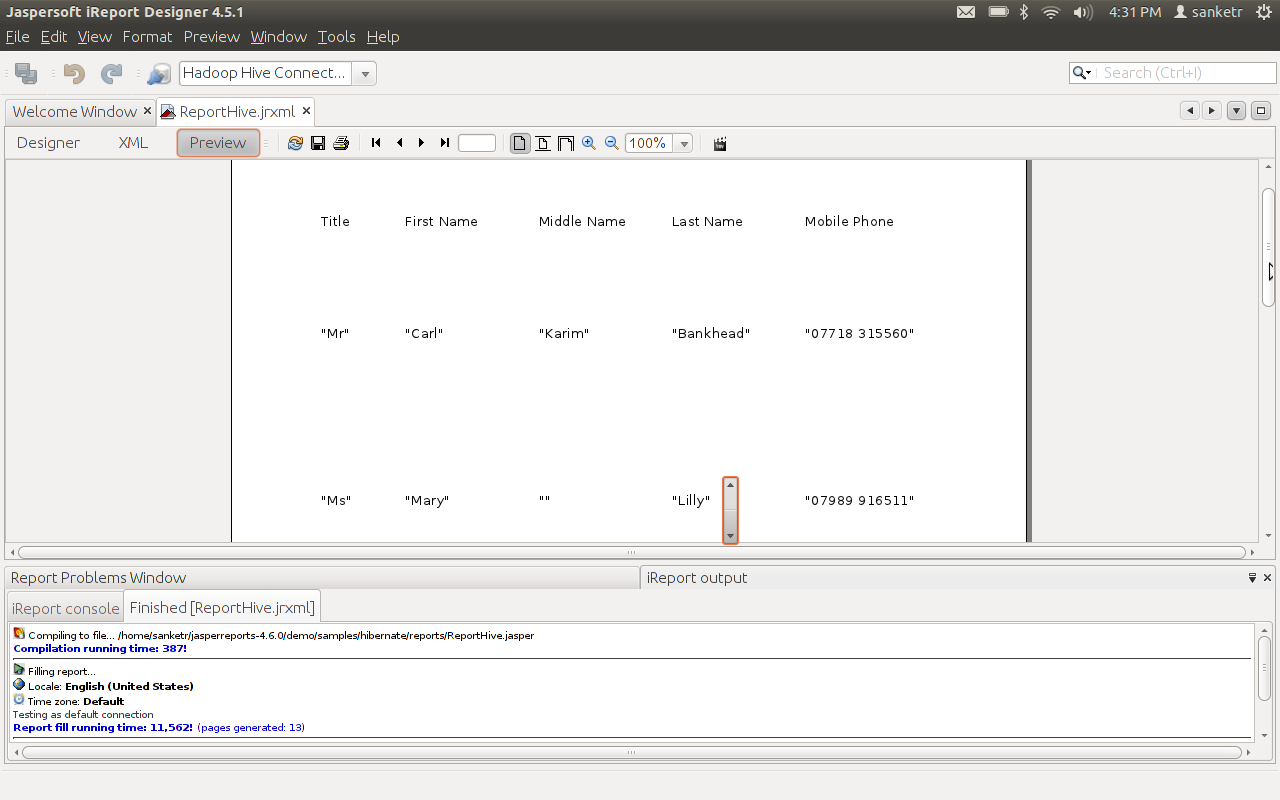Enable fit width view mode
Image resolution: width=1280 pixels, height=800 pixels.
[x=565, y=143]
